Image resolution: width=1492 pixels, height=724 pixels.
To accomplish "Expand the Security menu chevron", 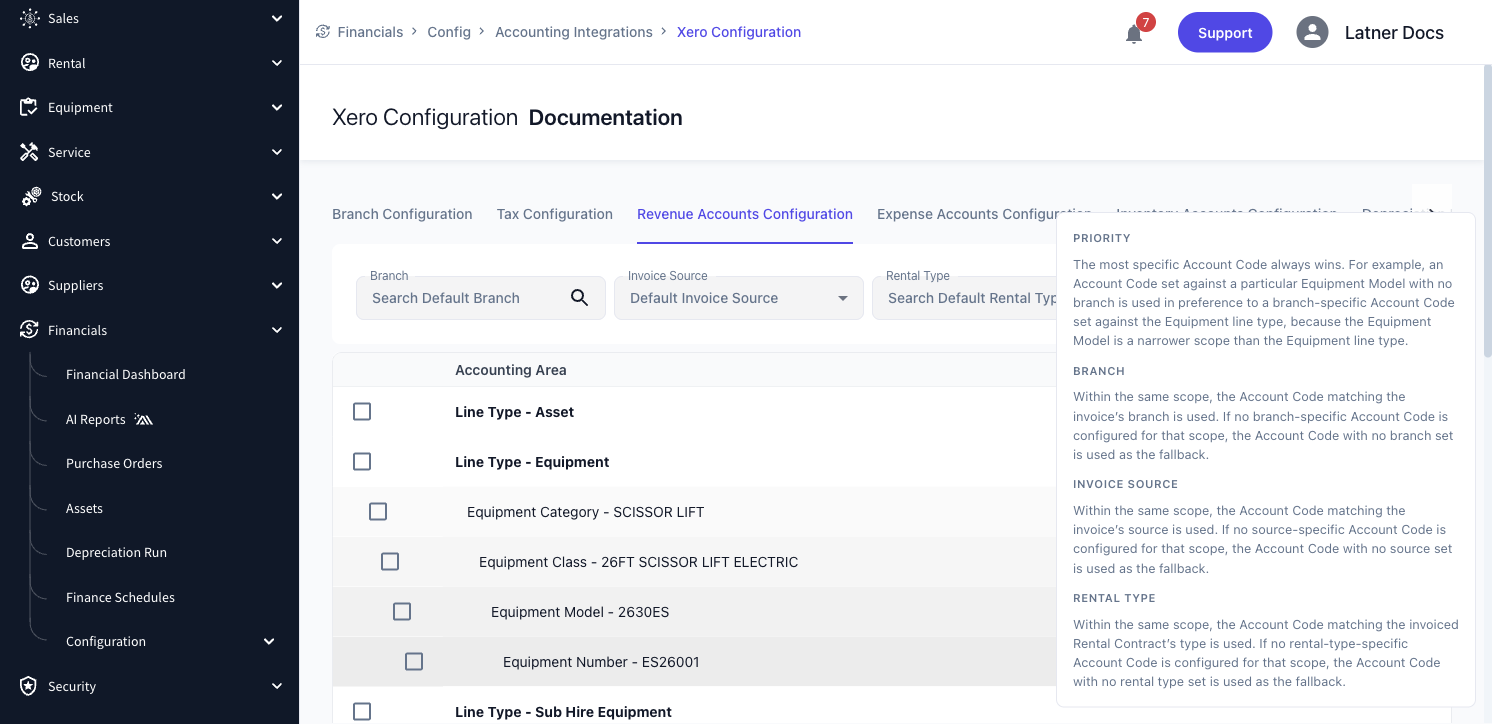I will [277, 686].
